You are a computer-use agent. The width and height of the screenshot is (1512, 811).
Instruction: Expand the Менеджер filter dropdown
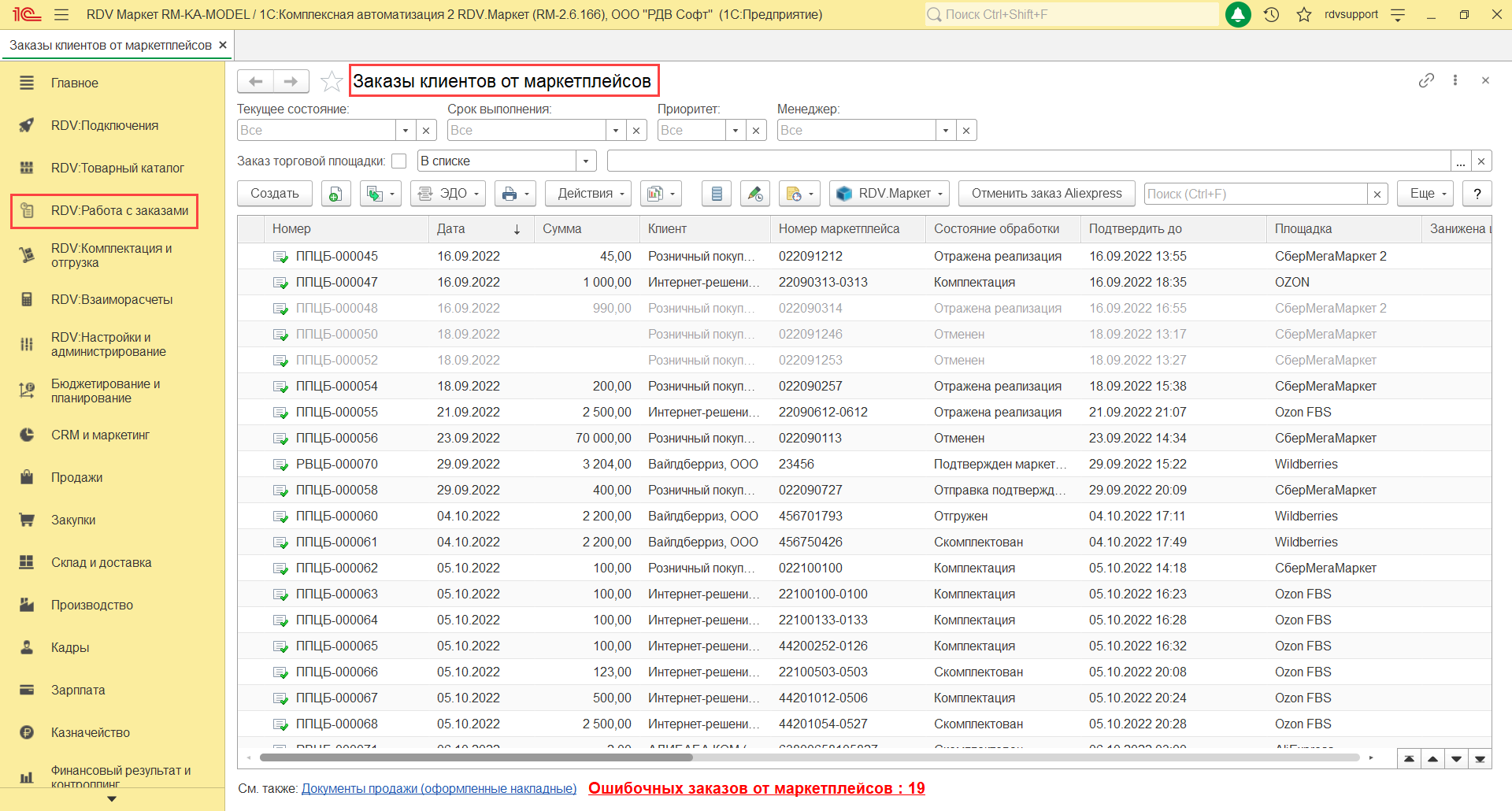click(945, 131)
